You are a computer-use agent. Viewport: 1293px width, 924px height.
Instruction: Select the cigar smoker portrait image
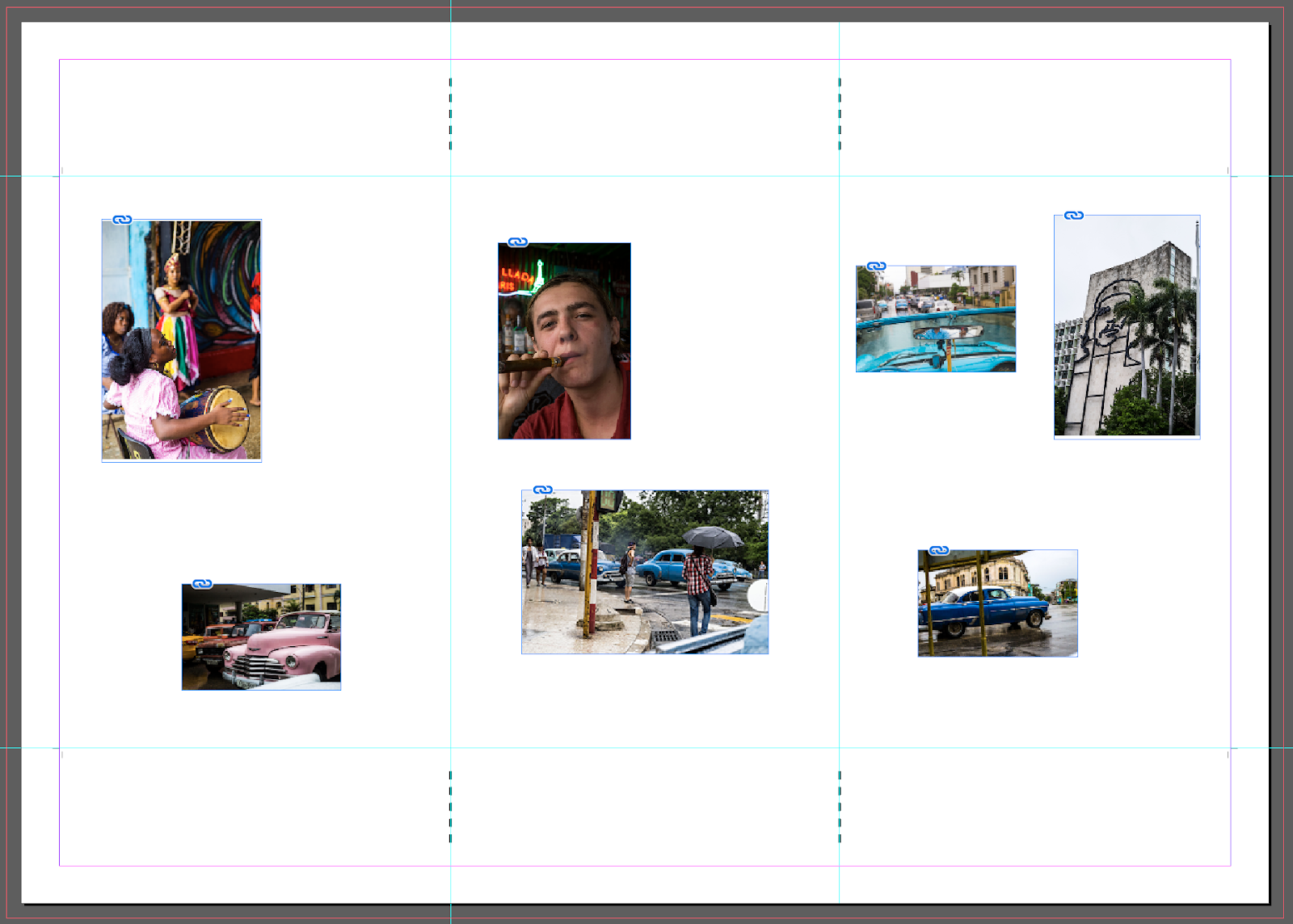(x=564, y=341)
